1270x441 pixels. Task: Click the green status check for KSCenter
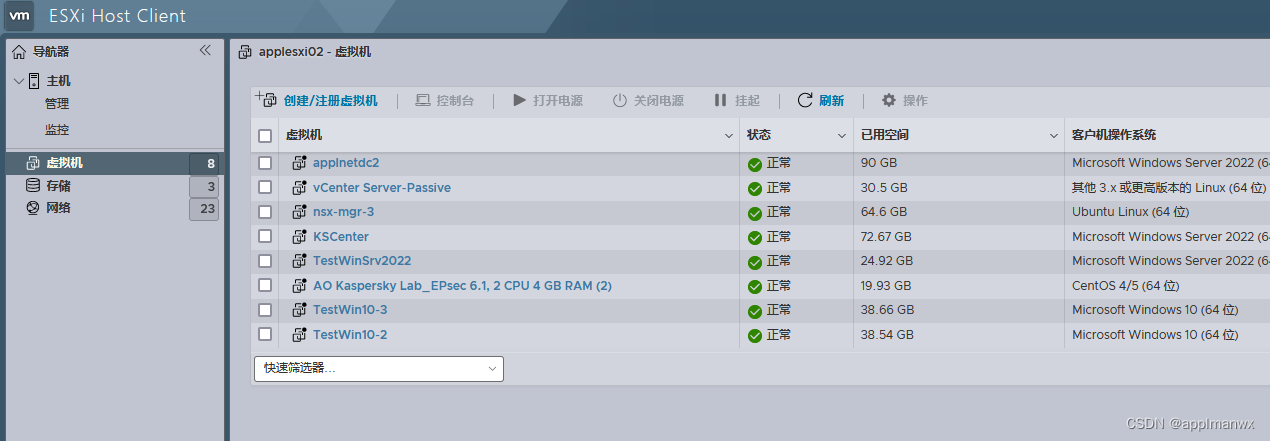point(755,237)
